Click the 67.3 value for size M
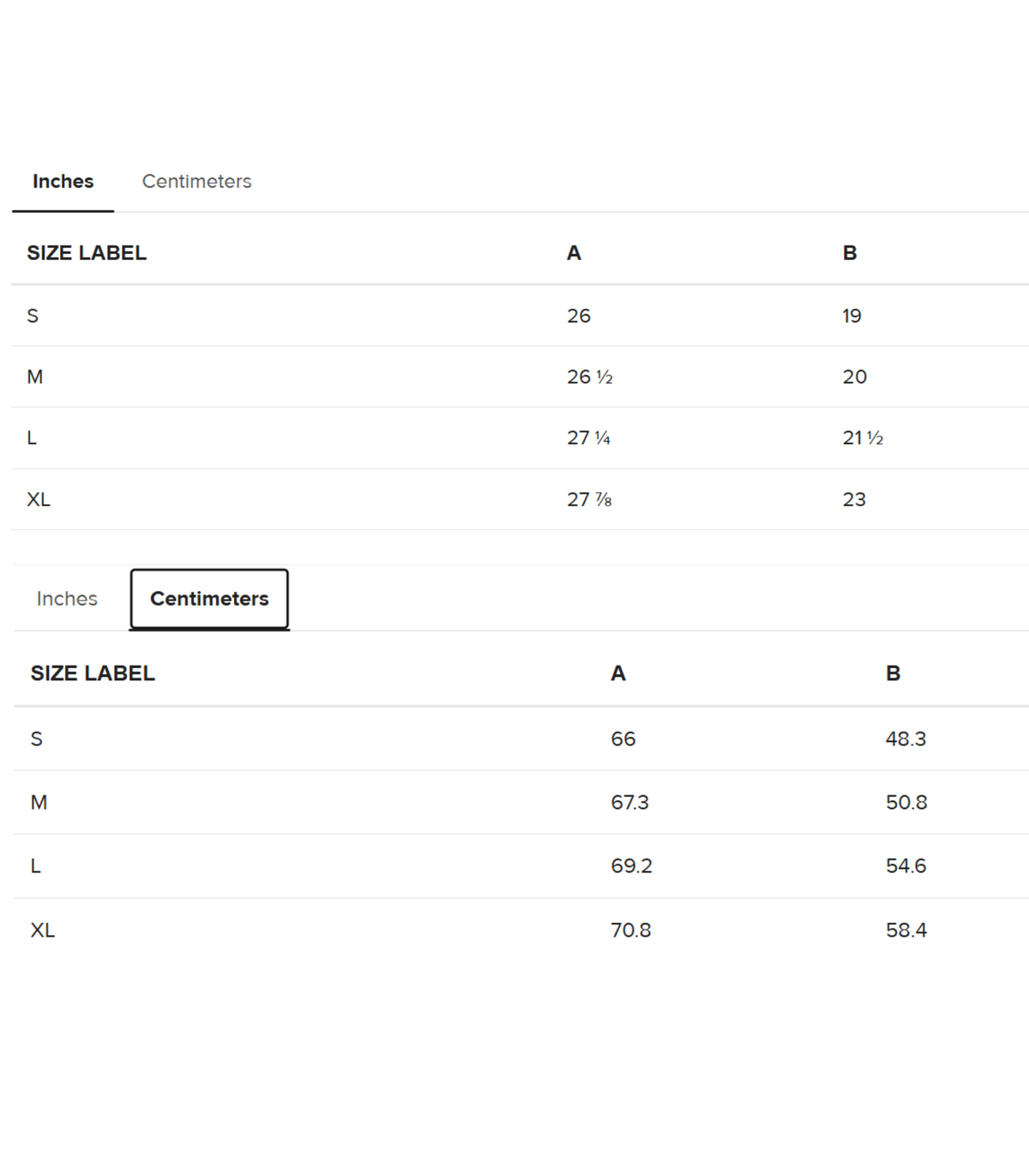The height and width of the screenshot is (1176, 1029). tap(629, 803)
